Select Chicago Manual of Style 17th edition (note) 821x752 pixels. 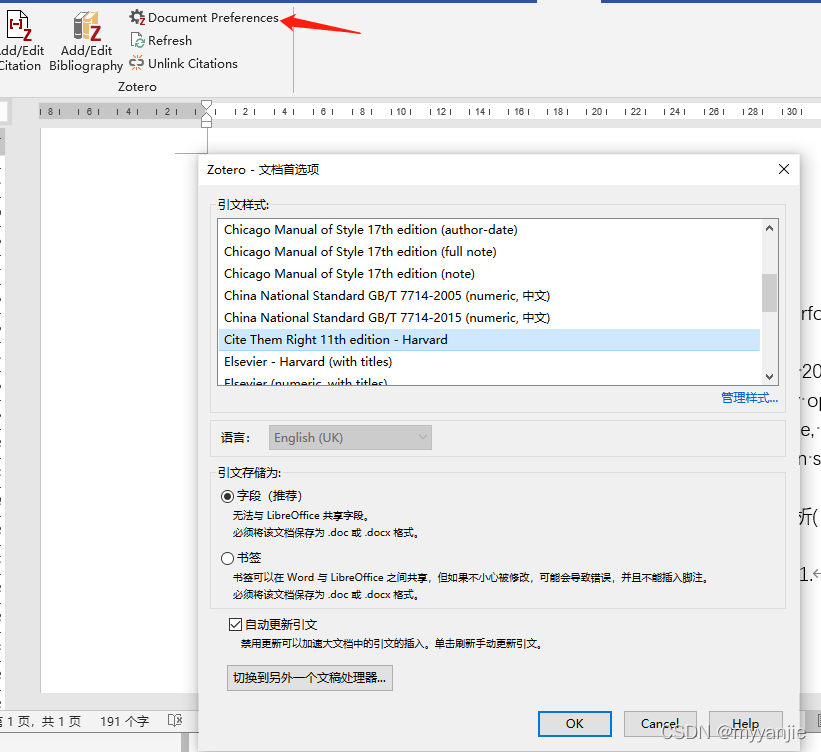tap(489, 274)
